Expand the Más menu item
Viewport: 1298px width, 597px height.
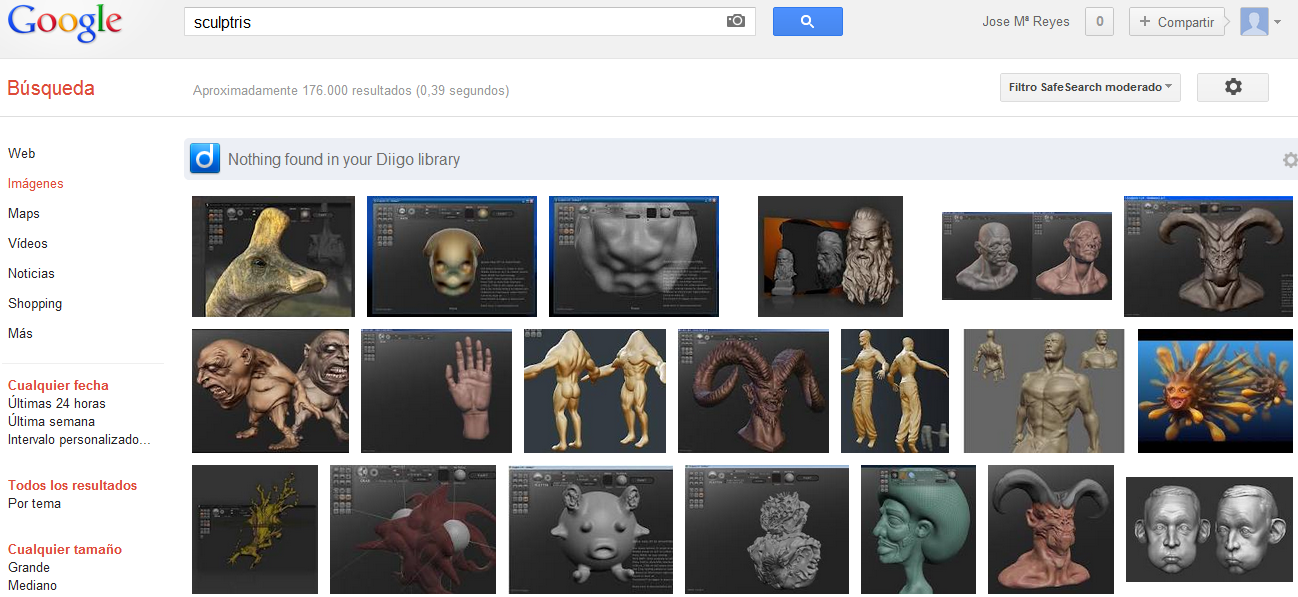20,333
